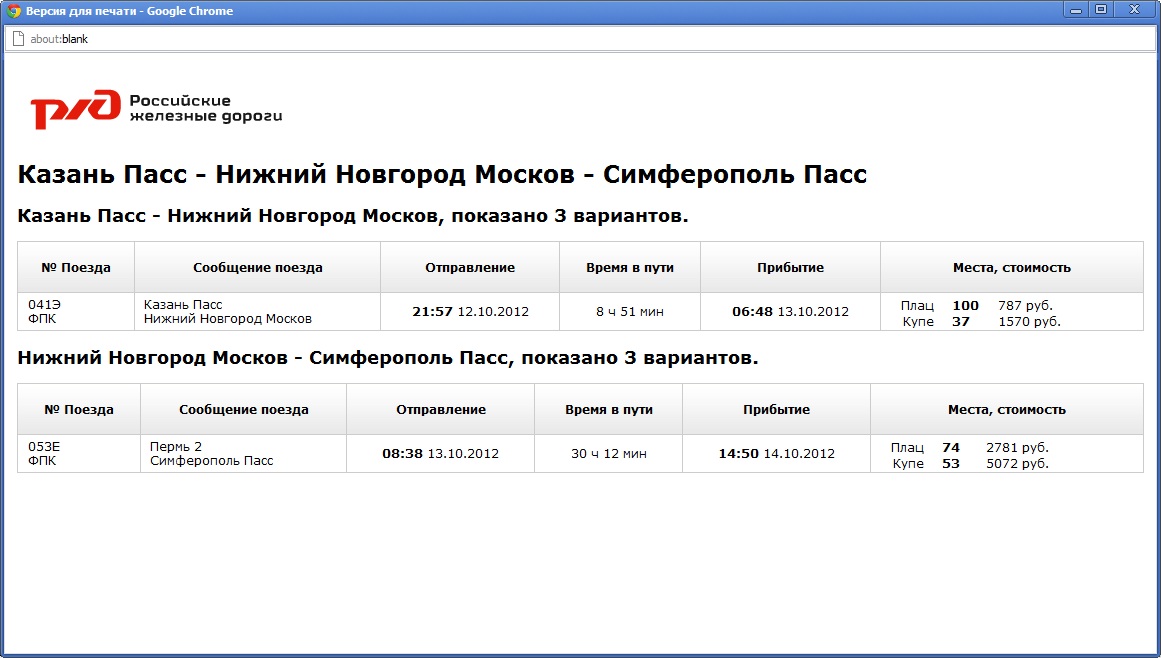
Task: Click '№ Поезда' header in first table
Action: (x=76, y=267)
